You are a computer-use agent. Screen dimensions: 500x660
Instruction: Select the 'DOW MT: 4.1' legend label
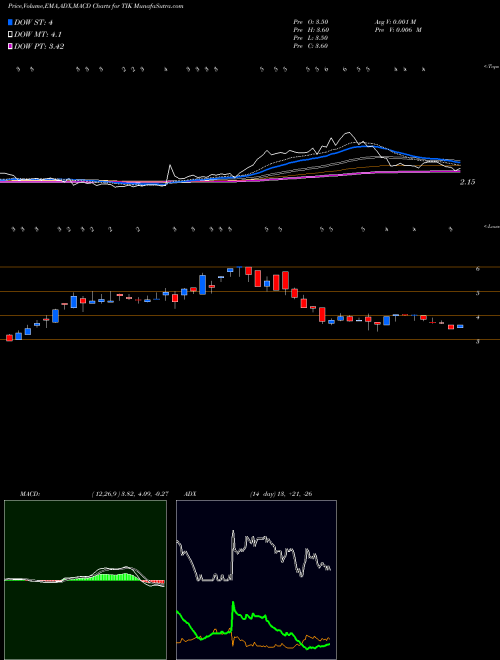point(37,35)
